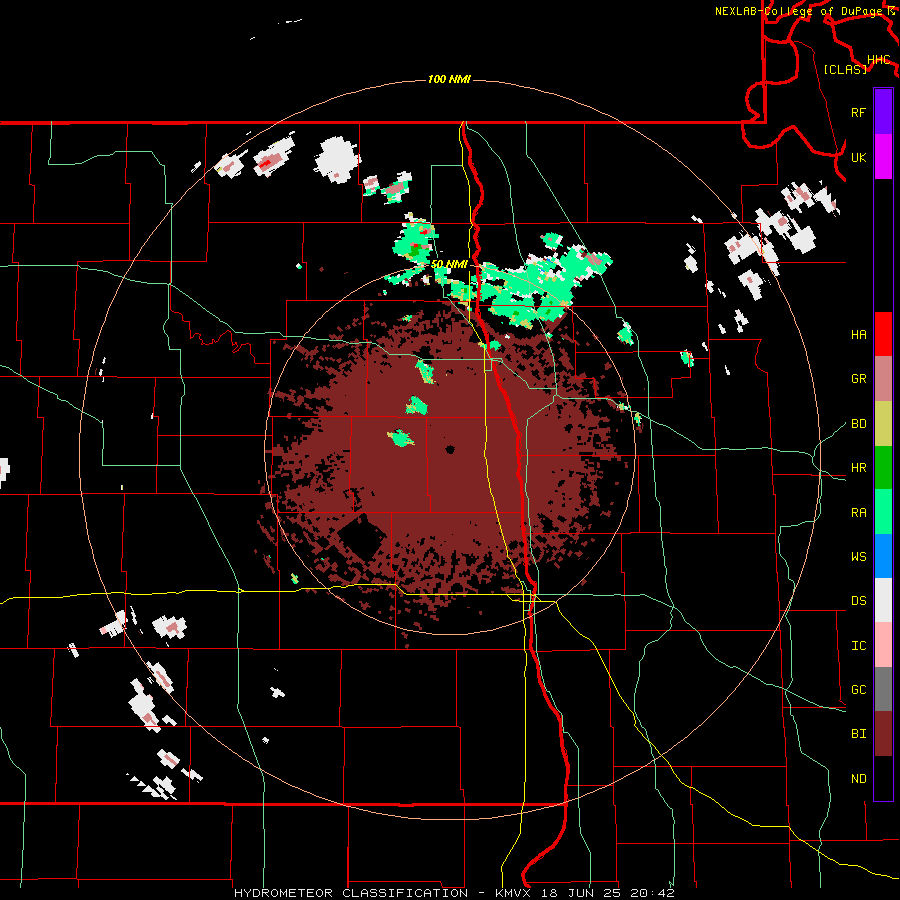Click the UK magenta legend swatch

(883, 157)
